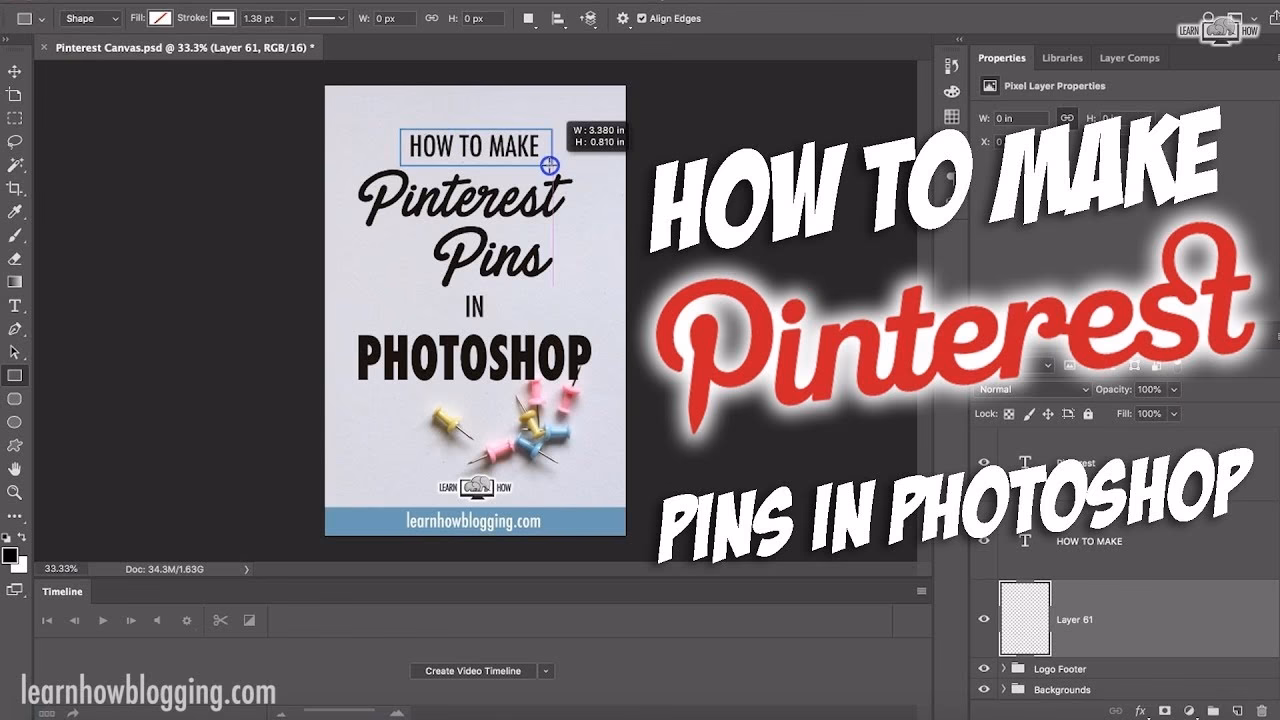Image resolution: width=1280 pixels, height=720 pixels.
Task: Switch to the Libraries tab
Action: (1062, 58)
